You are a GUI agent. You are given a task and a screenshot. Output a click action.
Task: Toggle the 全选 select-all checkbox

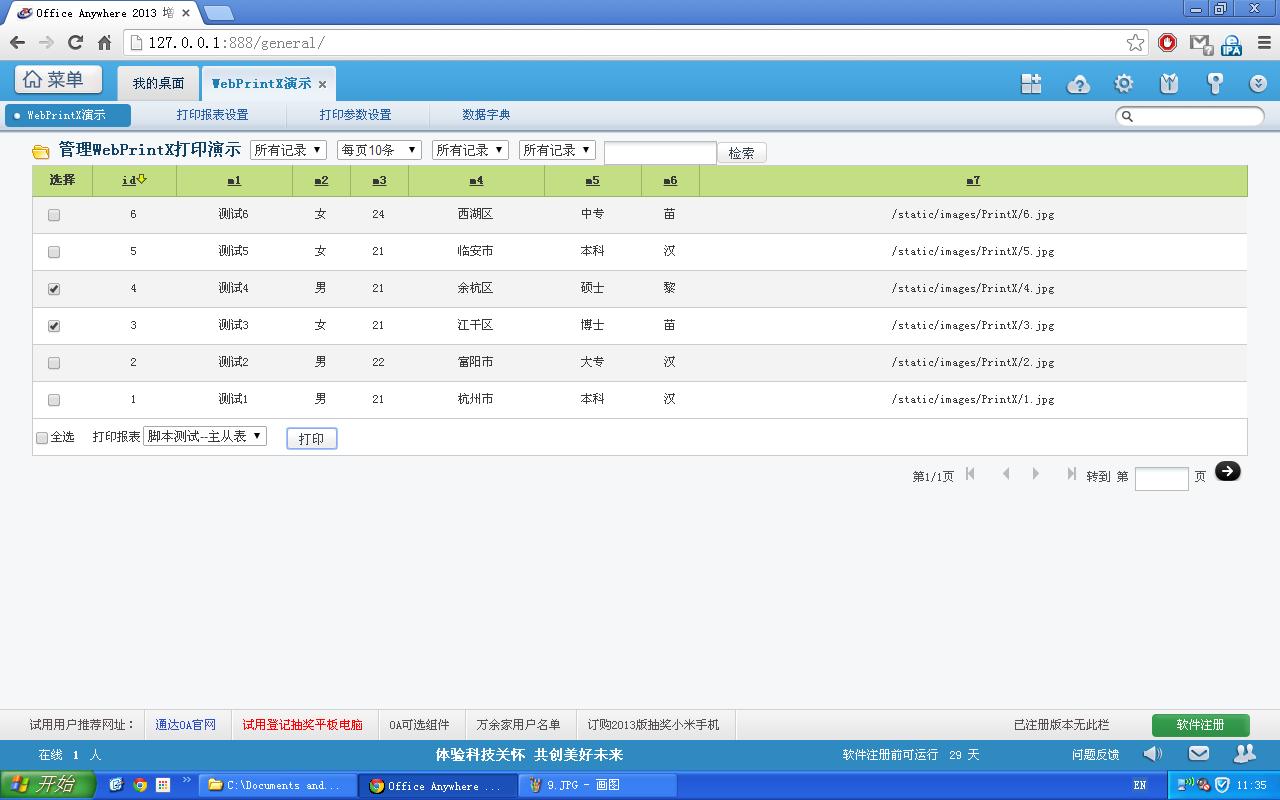[42, 438]
